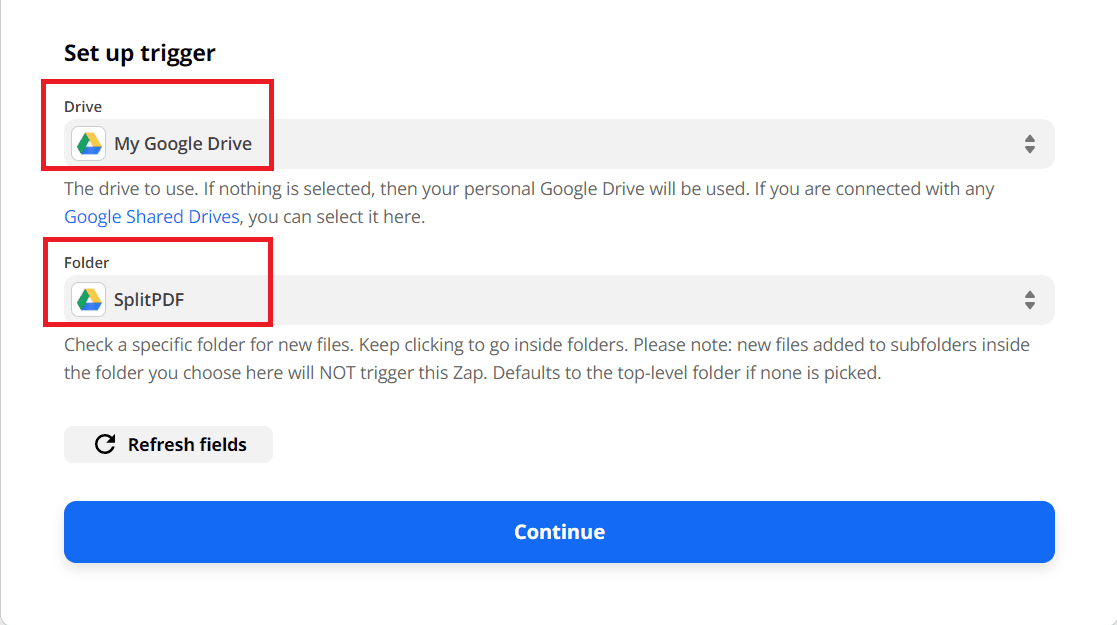Open the Drive dropdown showing My Google Drive

pos(559,144)
